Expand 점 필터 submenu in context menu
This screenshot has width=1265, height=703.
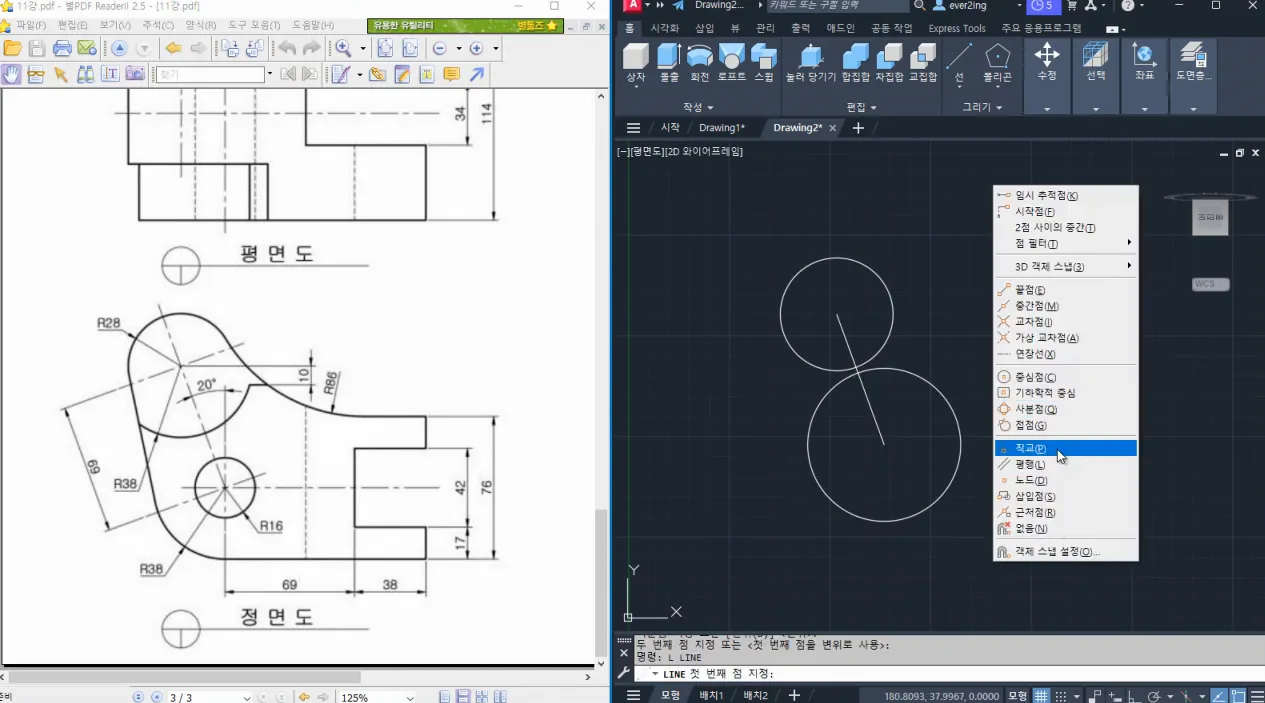coord(1066,243)
